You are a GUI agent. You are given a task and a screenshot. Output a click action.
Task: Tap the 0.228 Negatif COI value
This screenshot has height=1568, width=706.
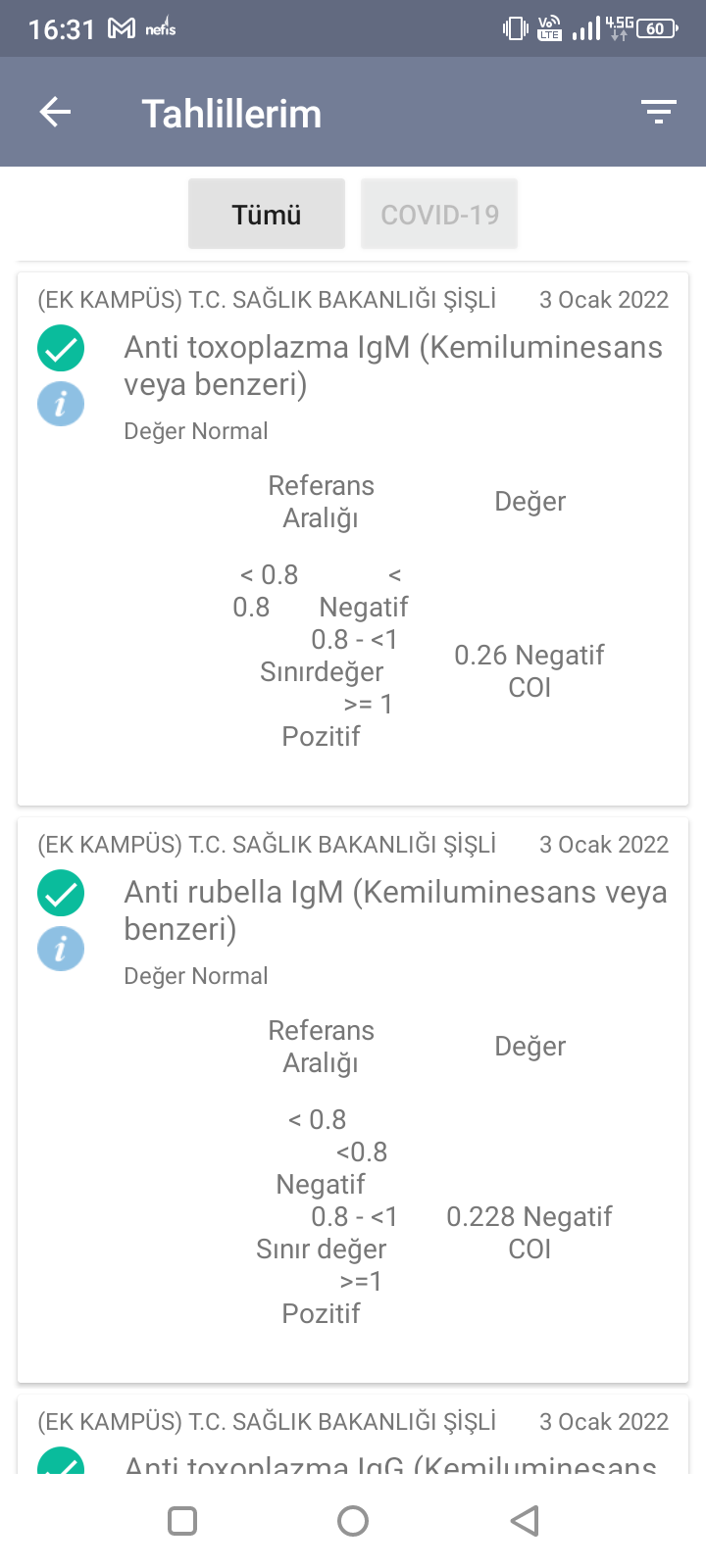pos(529,1232)
